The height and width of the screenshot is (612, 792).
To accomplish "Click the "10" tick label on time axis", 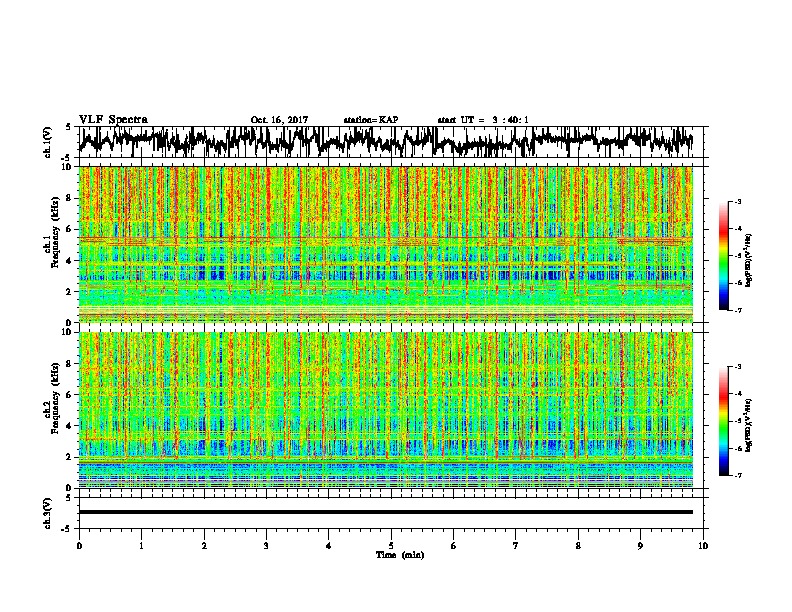I will [703, 546].
